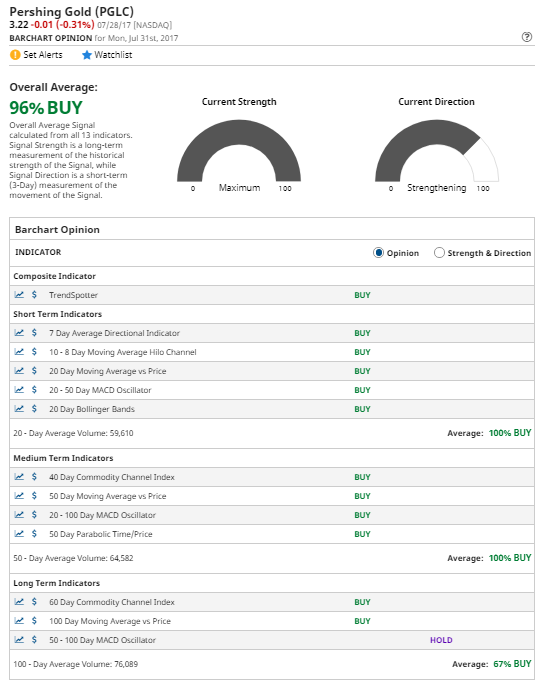Click 100 - Day Average Volume: 76,089

tap(76, 664)
